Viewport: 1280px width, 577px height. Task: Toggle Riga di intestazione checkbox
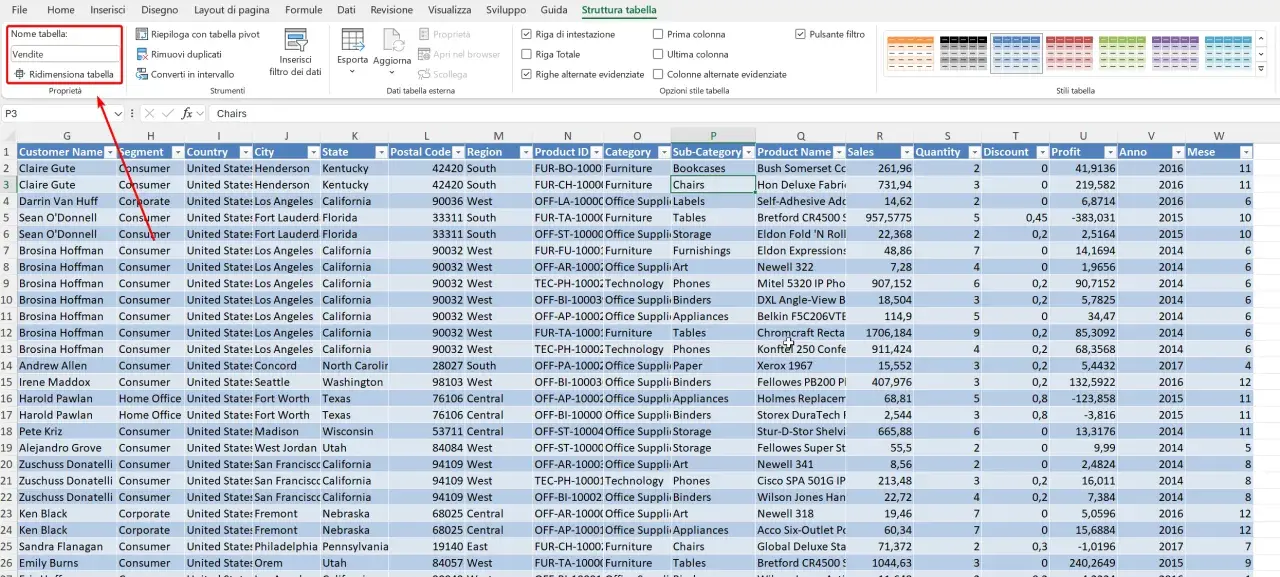pos(527,34)
